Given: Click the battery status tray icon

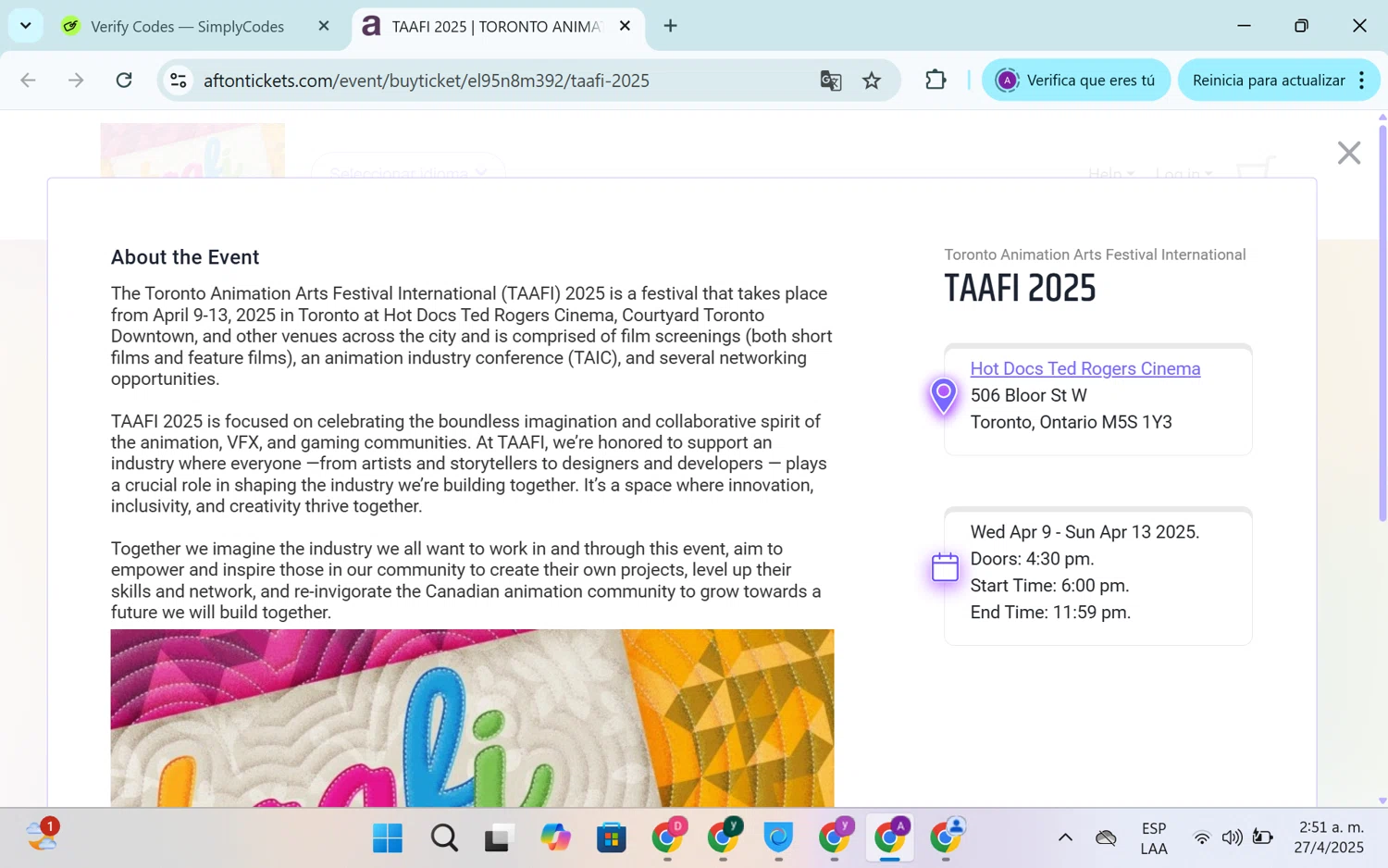Looking at the screenshot, I should pos(1262,838).
